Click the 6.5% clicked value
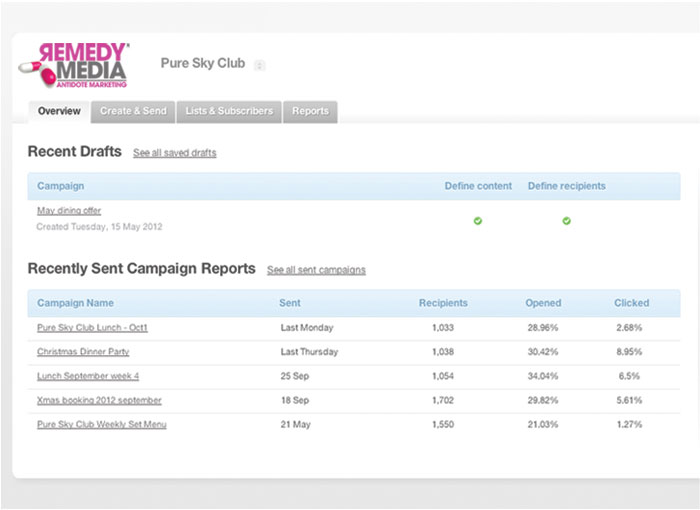The height and width of the screenshot is (510, 700). pos(629,376)
